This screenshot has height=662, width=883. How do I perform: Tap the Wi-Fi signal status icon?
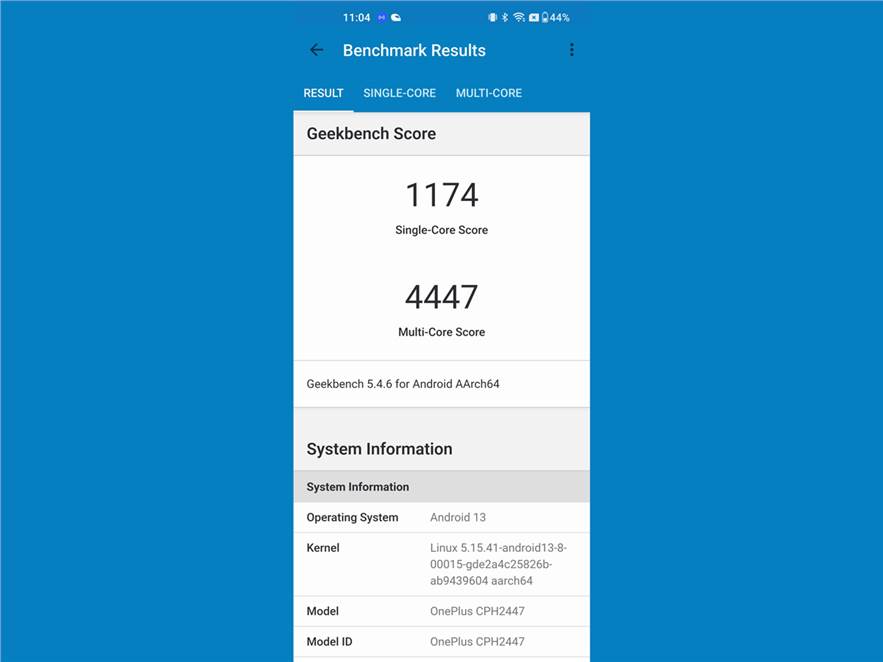pyautogui.click(x=519, y=18)
